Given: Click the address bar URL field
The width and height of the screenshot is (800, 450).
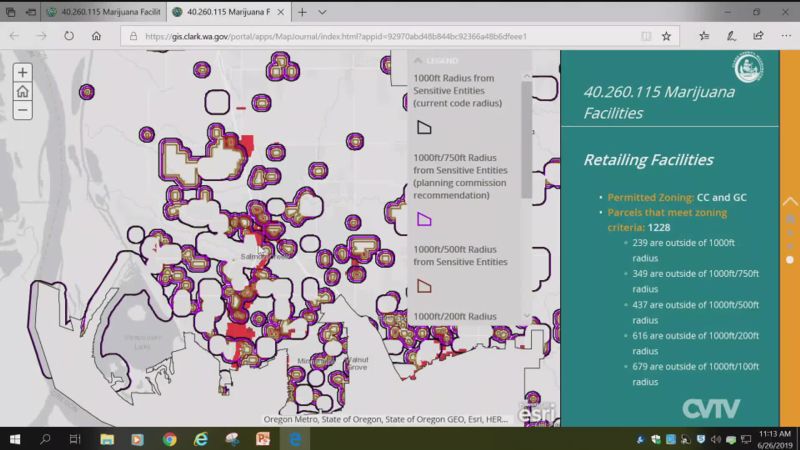Looking at the screenshot, I should (390, 35).
